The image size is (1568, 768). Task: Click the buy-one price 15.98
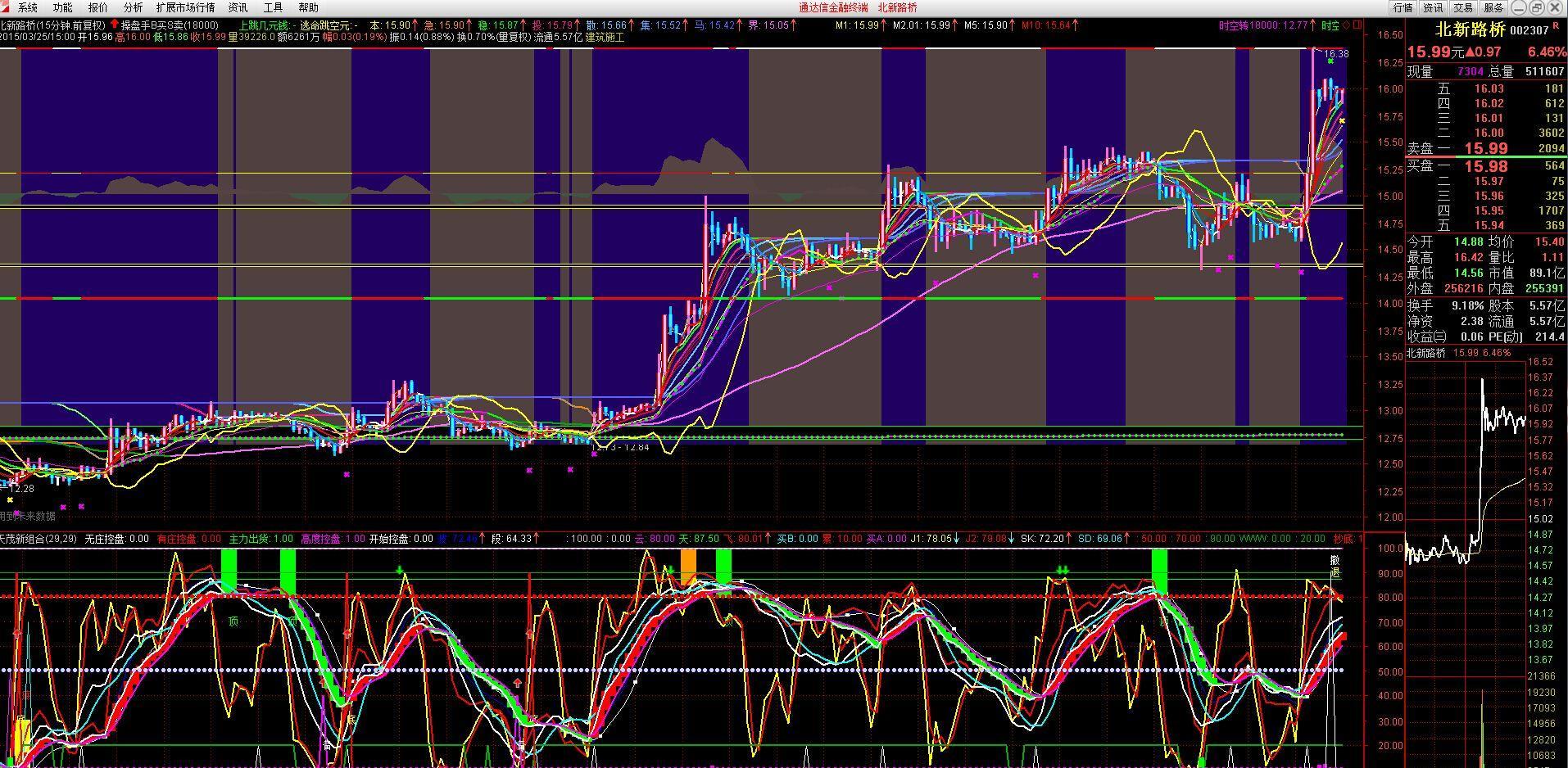[1485, 166]
